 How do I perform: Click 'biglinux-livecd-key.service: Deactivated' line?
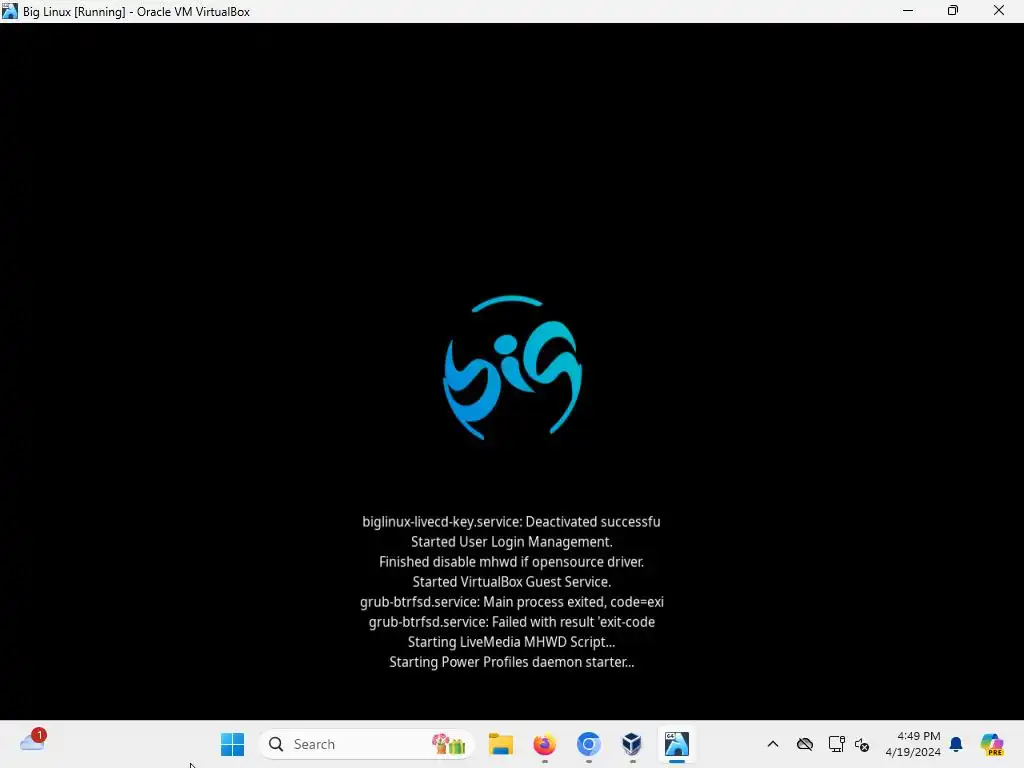tap(511, 522)
